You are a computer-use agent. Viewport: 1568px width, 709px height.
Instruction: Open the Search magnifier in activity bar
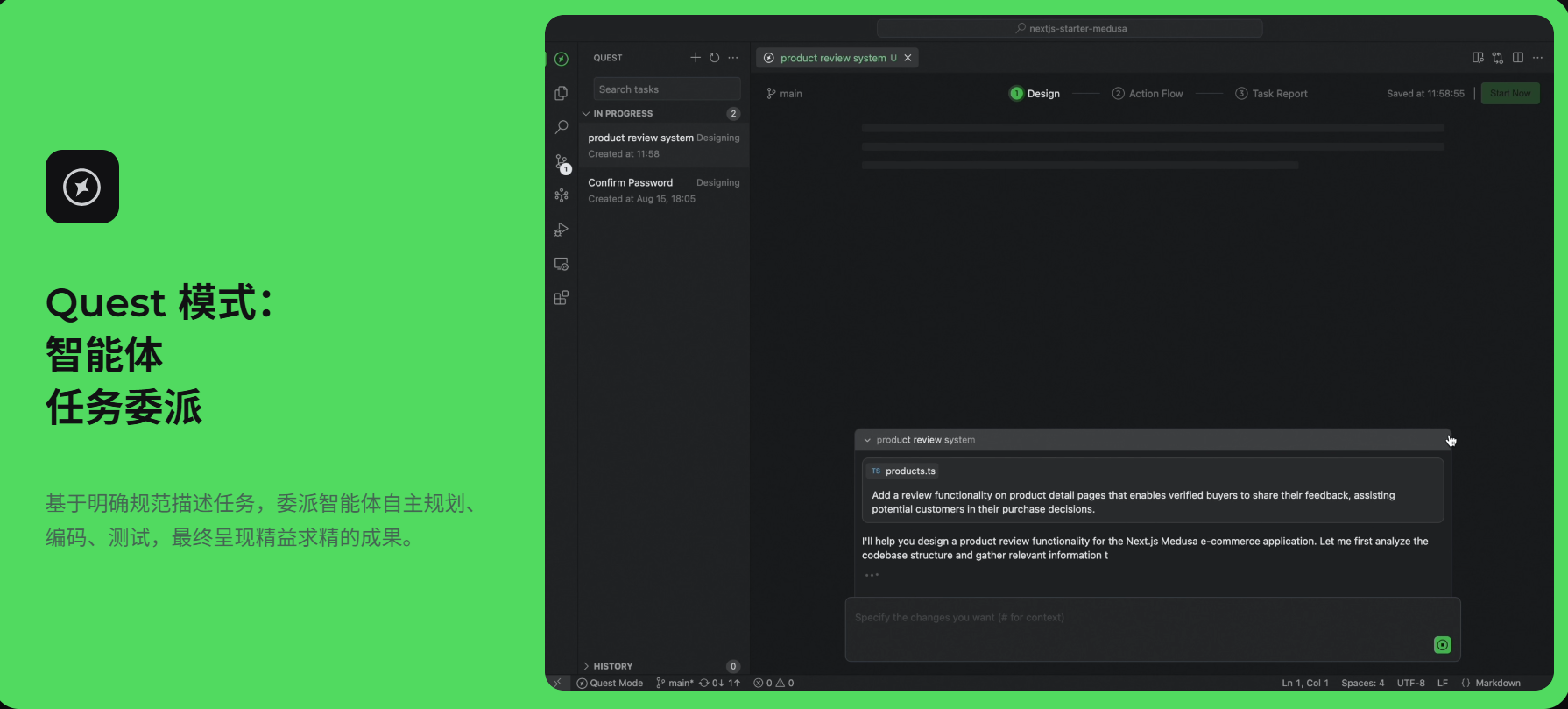click(562, 127)
